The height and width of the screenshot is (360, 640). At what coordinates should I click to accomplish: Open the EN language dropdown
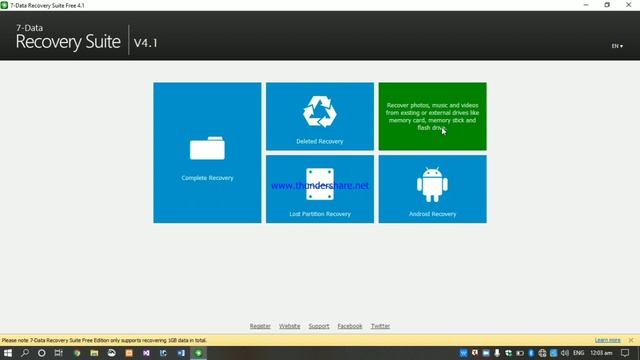click(x=617, y=46)
